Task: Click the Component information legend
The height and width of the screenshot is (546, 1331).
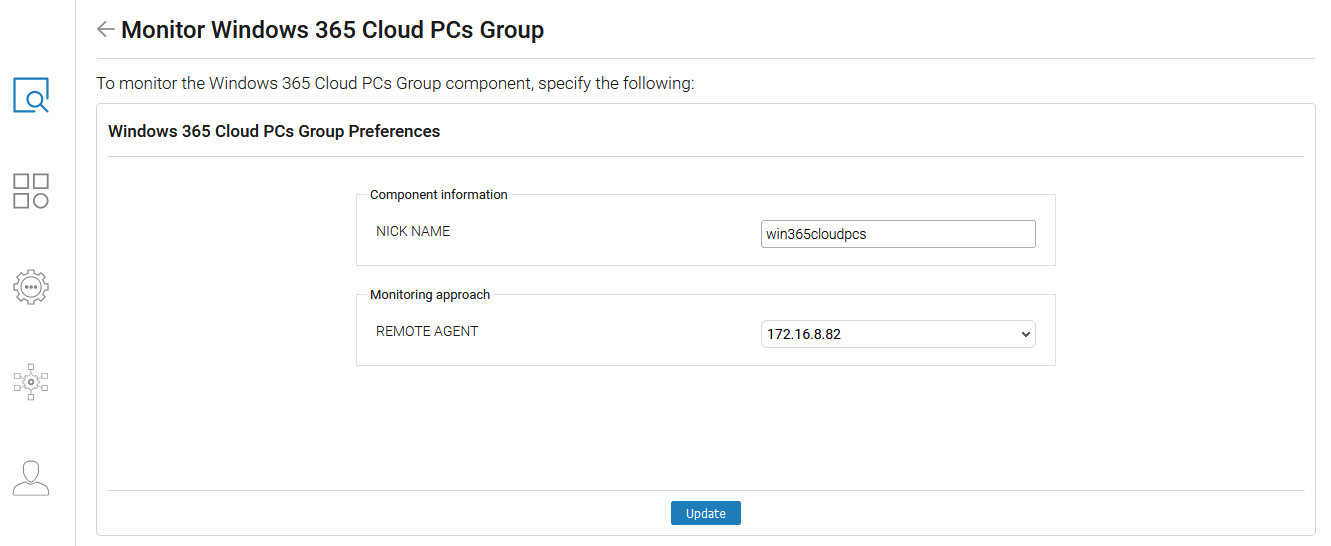Action: (x=439, y=195)
